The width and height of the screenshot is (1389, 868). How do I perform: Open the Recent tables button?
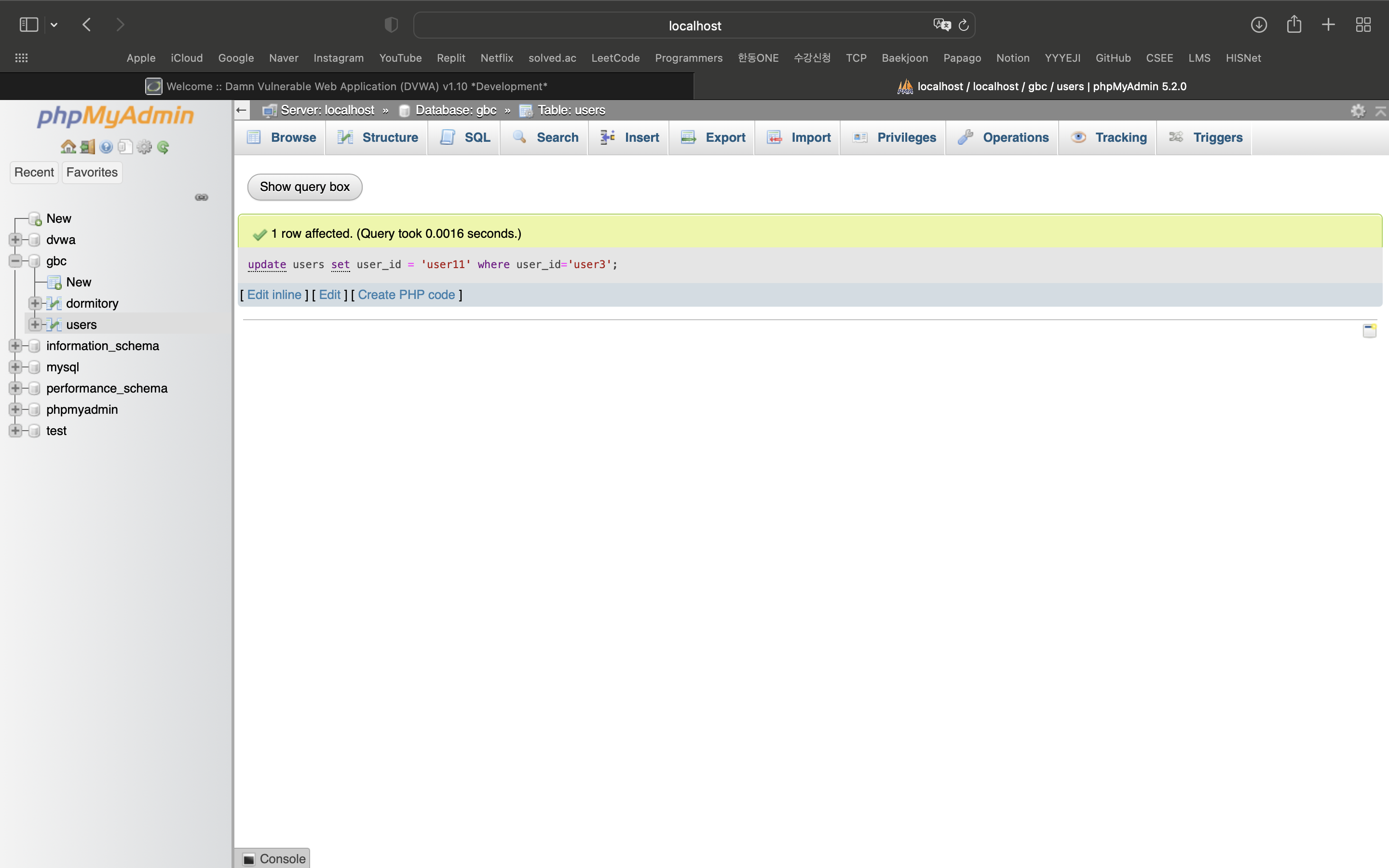34,172
